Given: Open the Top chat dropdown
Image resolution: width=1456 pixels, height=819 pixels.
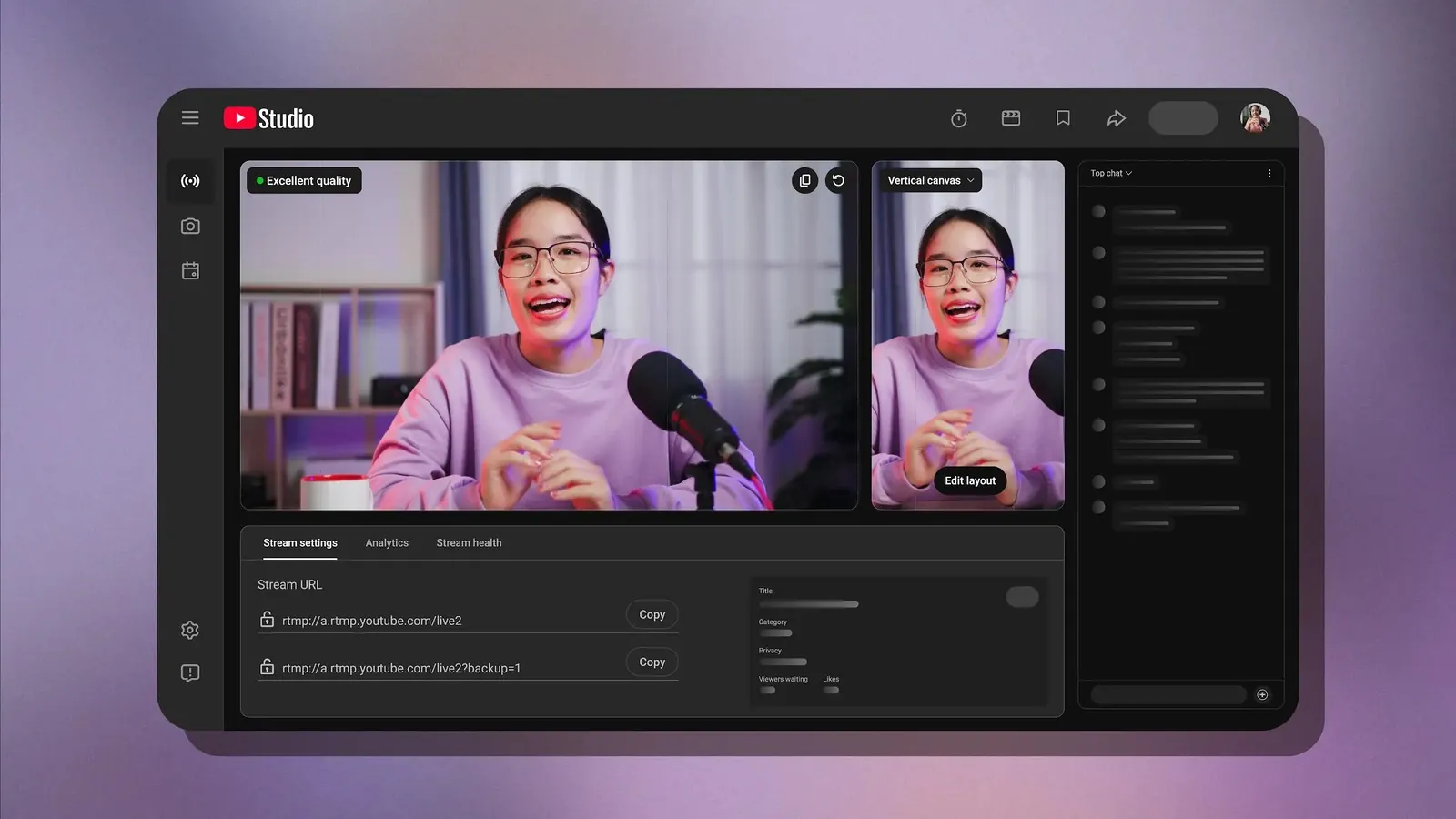Looking at the screenshot, I should point(1111,173).
